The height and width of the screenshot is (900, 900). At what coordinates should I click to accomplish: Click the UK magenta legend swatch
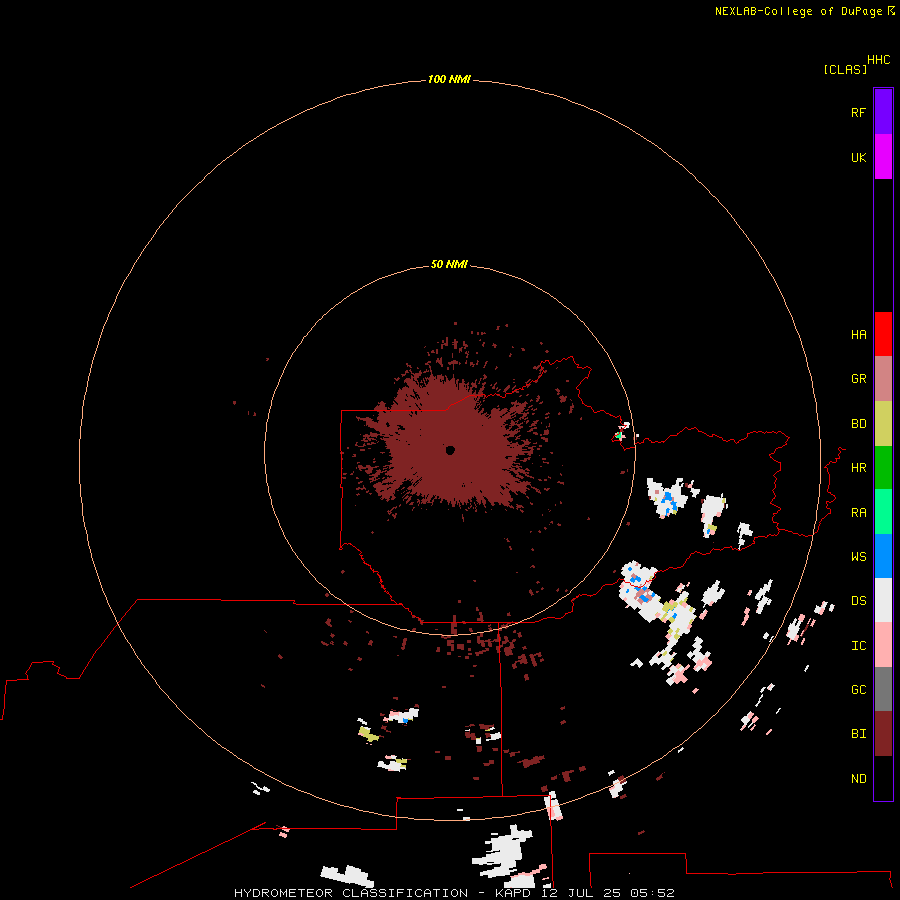point(883,157)
